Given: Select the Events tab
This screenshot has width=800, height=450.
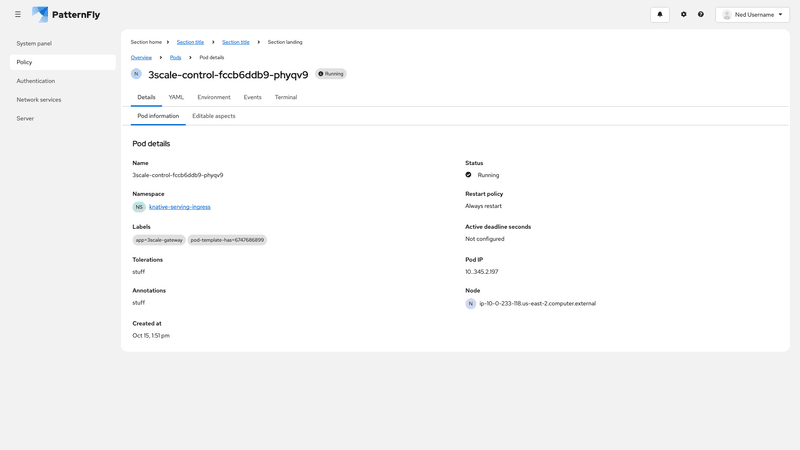Looking at the screenshot, I should 252,97.
